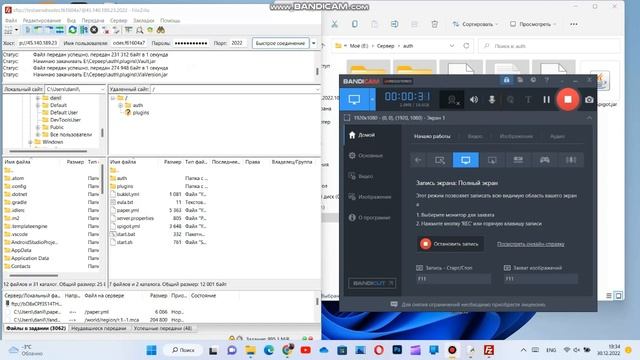Open Домой section in Bandicam sidebar
This screenshot has height=360, width=640.
pos(362,135)
